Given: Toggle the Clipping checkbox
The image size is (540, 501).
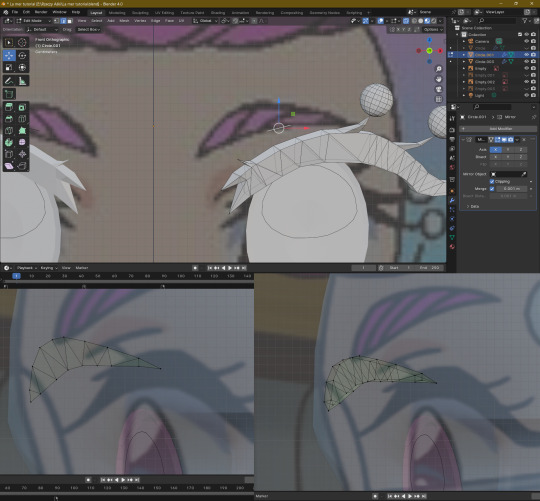Looking at the screenshot, I should (492, 181).
